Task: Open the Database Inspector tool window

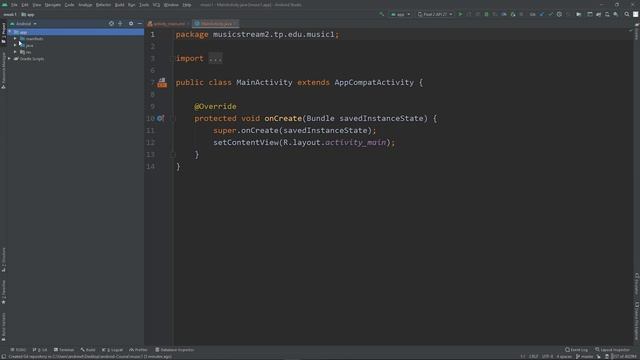Action: coord(175,350)
